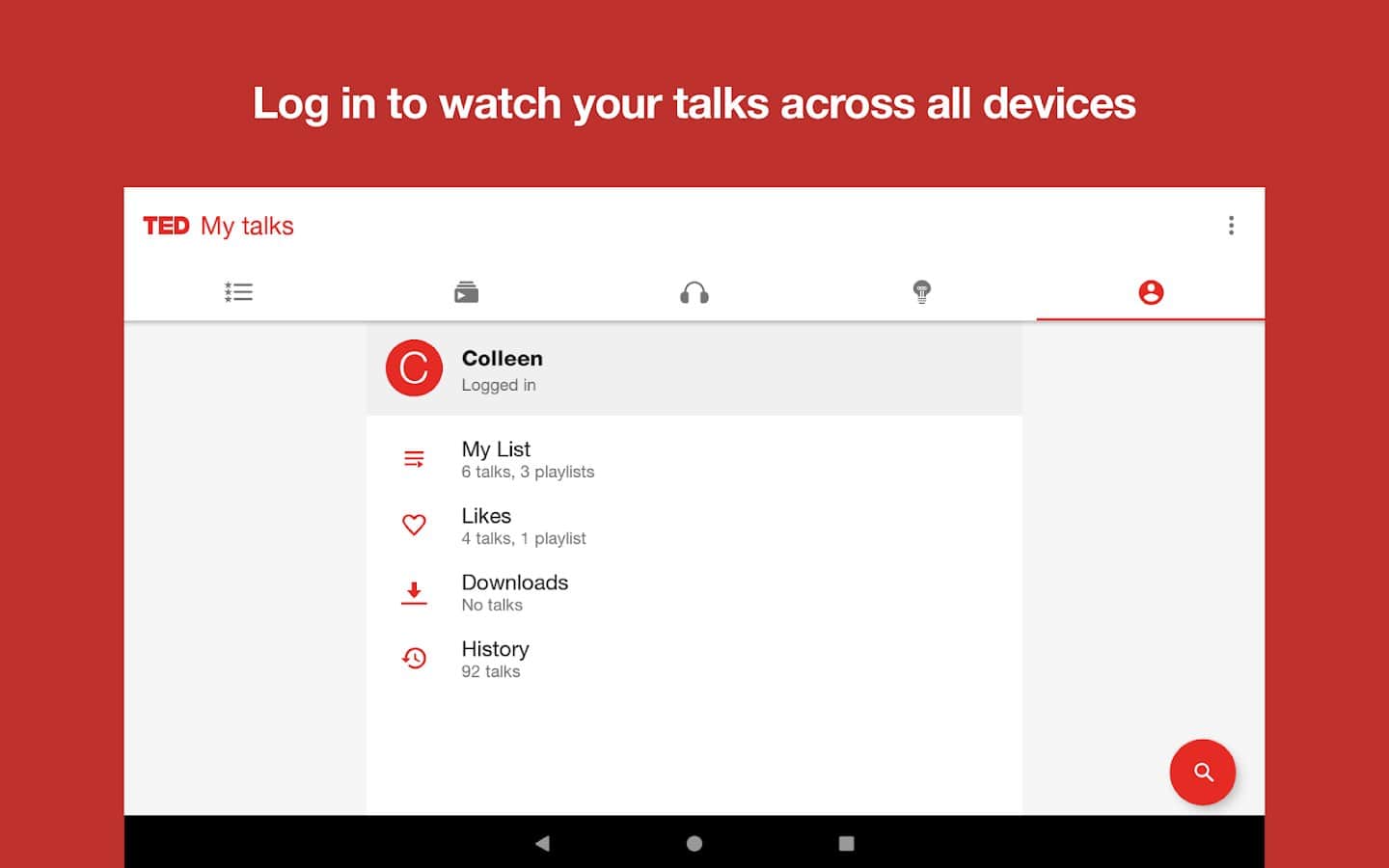Open the three-dot overflow menu
This screenshot has height=868, width=1389.
[x=1231, y=226]
